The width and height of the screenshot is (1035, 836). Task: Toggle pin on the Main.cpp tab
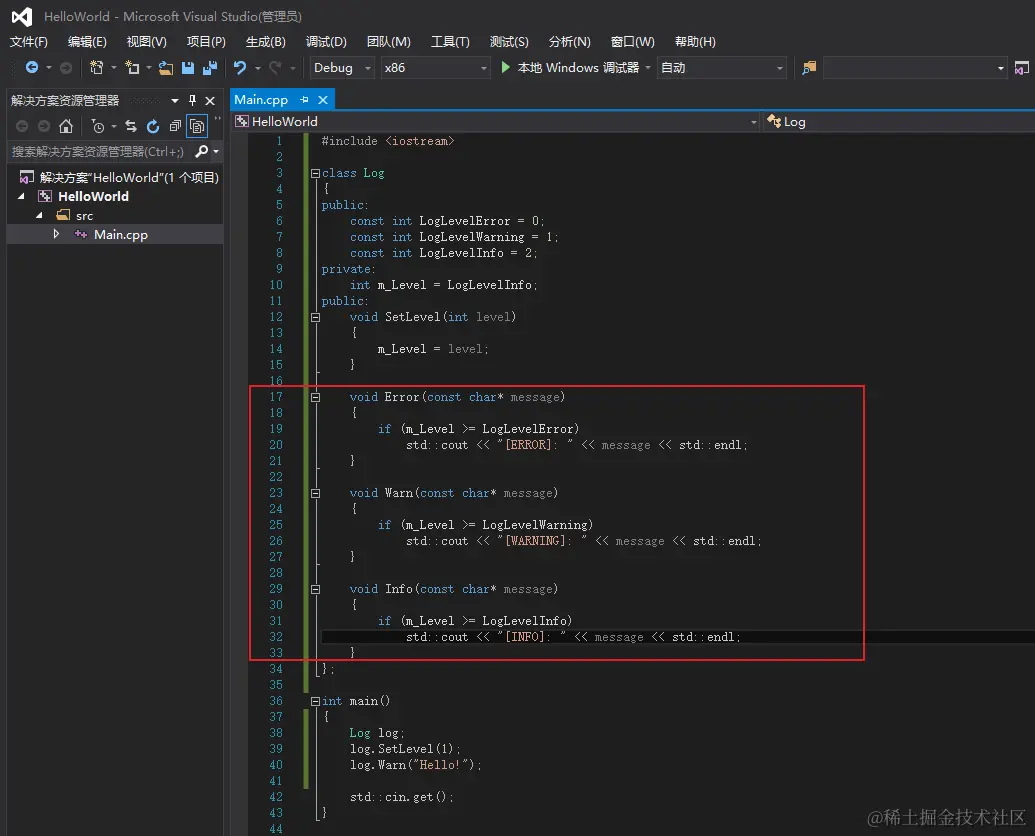[x=305, y=100]
